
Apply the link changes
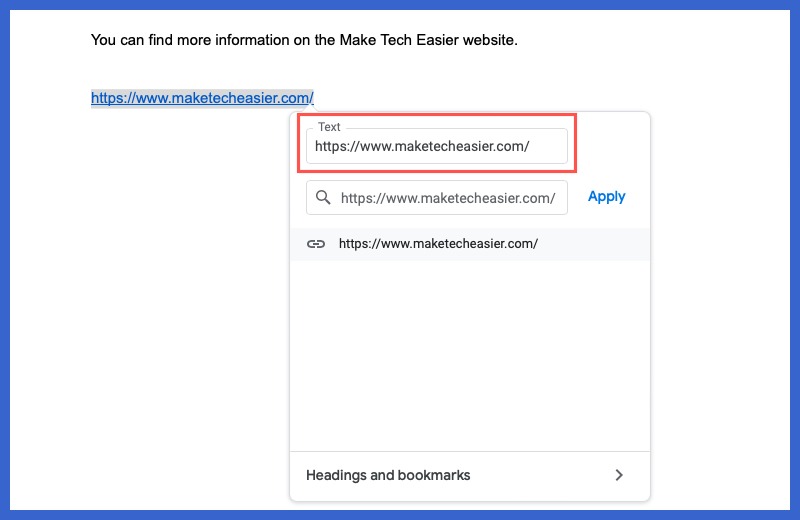tap(606, 196)
